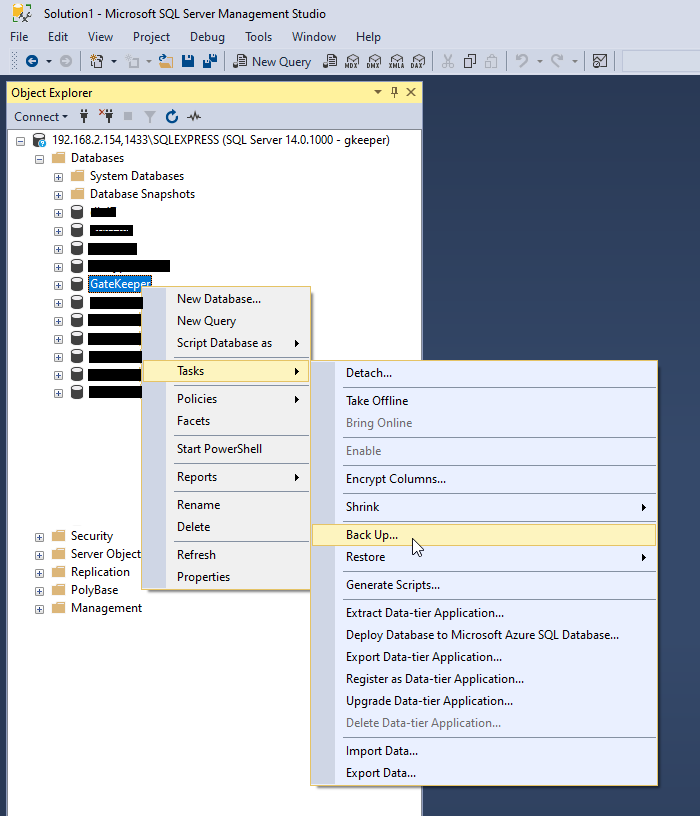Click the Save disk icon
Viewport: 700px width, 816px height.
188,61
